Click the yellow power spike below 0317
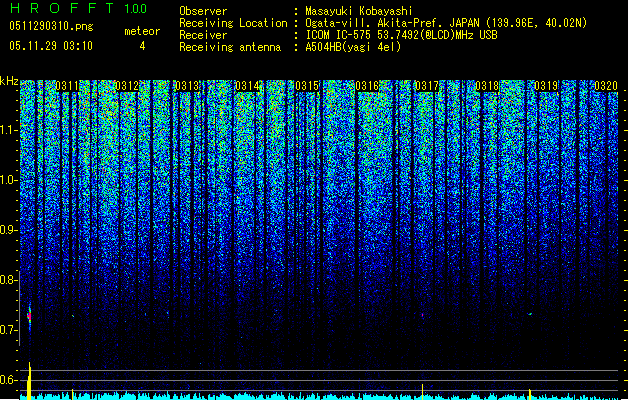629x400 pixels. point(422,392)
